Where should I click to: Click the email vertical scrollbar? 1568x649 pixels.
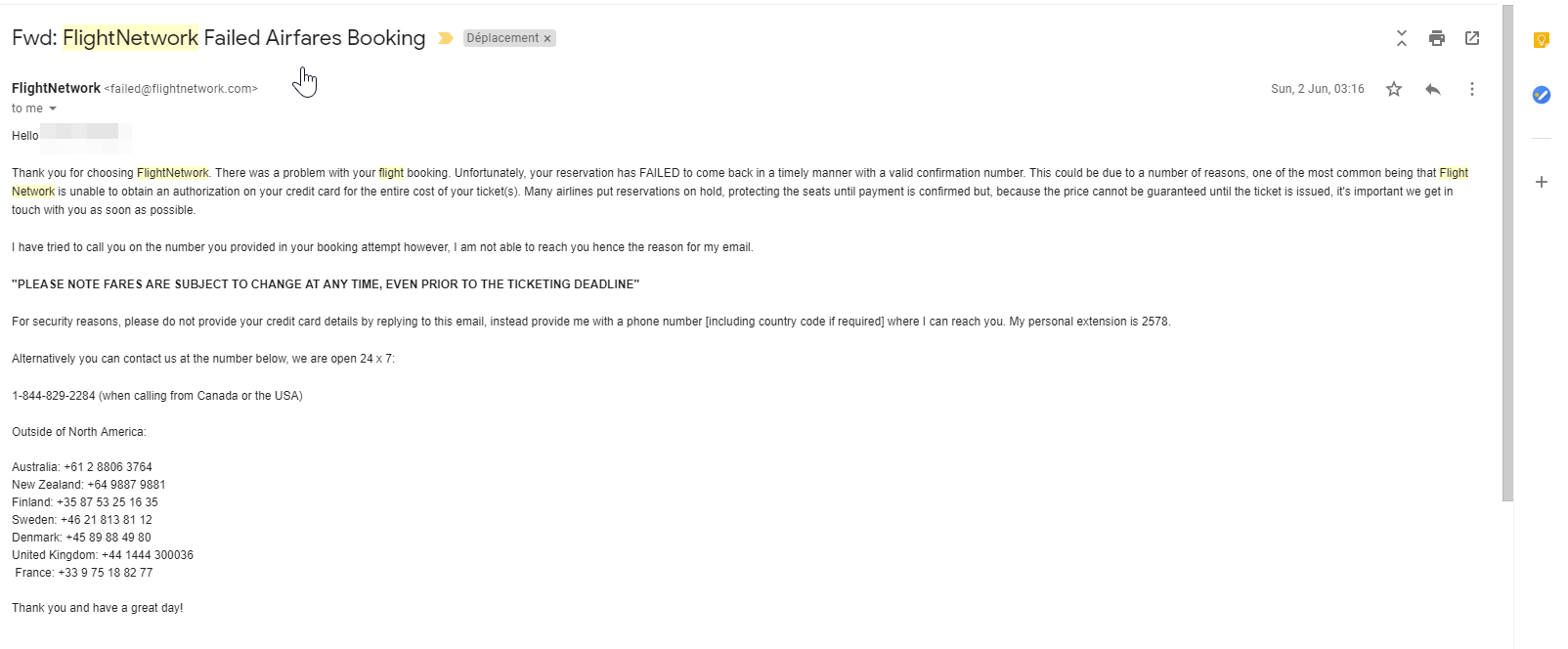pos(1507,254)
